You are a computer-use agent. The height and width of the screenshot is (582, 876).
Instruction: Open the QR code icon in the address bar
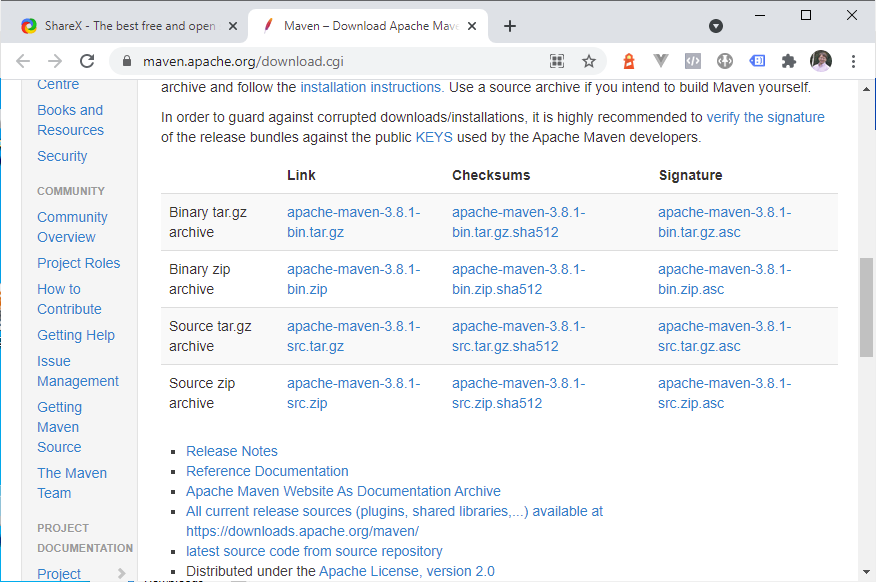pyautogui.click(x=557, y=61)
